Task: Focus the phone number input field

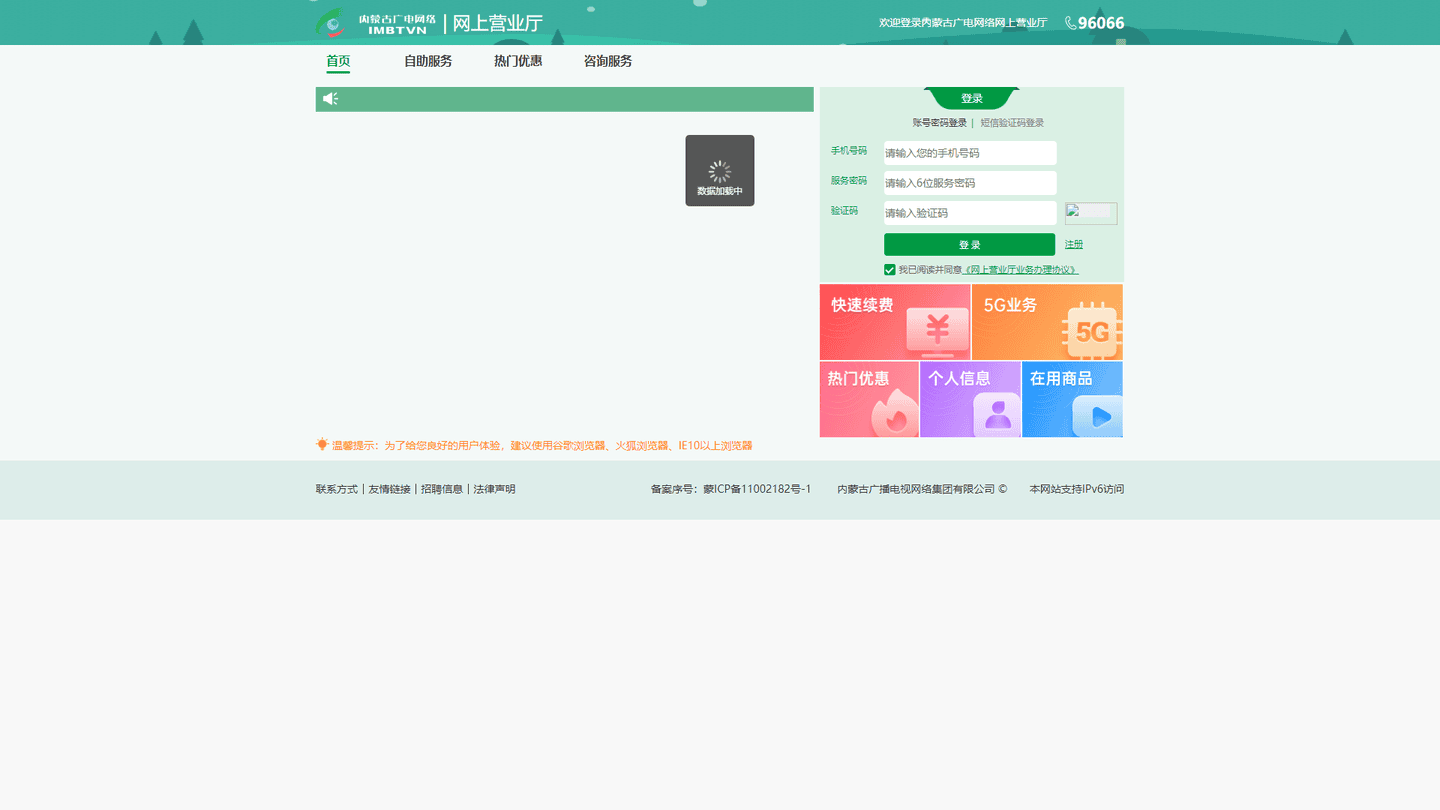Action: (x=970, y=153)
